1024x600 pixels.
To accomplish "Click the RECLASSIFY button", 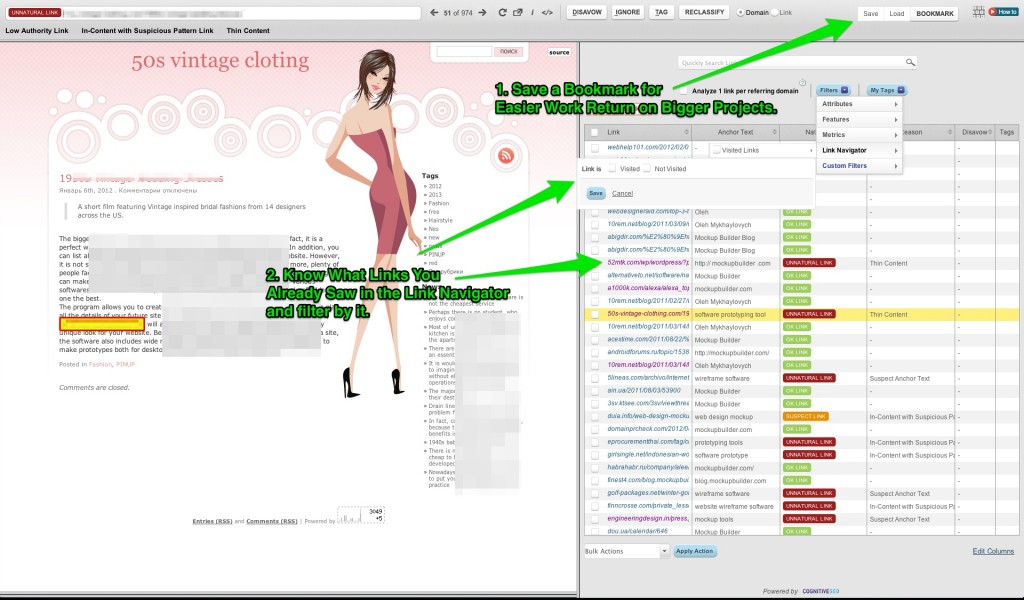I will 704,12.
